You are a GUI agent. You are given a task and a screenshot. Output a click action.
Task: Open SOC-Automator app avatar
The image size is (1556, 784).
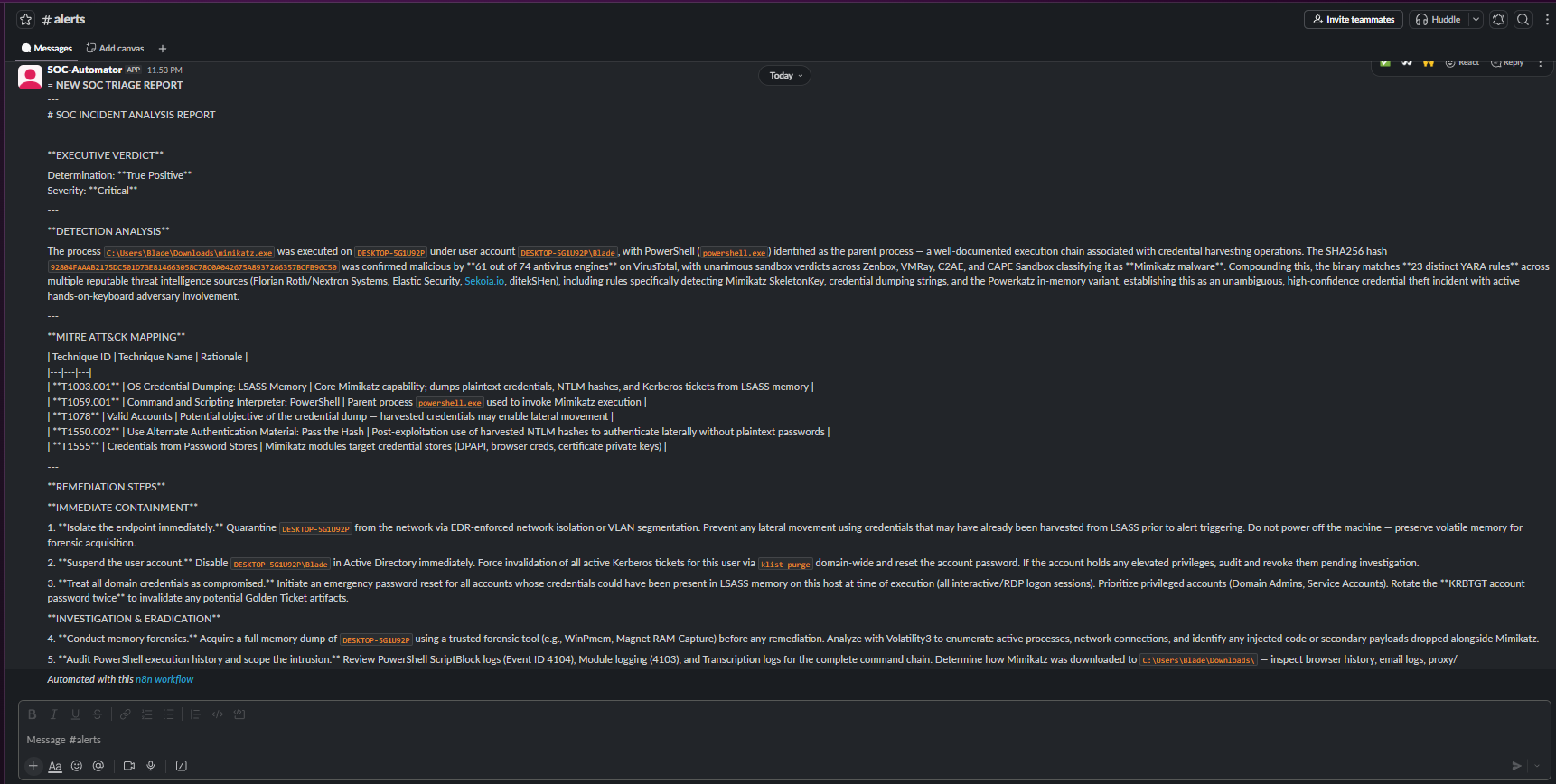[x=30, y=77]
